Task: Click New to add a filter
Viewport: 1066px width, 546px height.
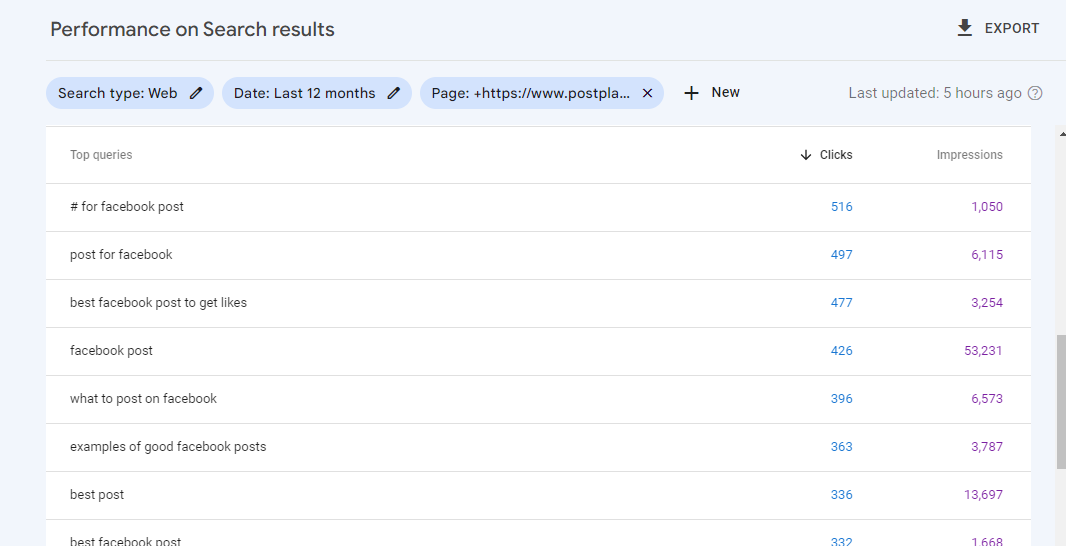Action: 725,92
